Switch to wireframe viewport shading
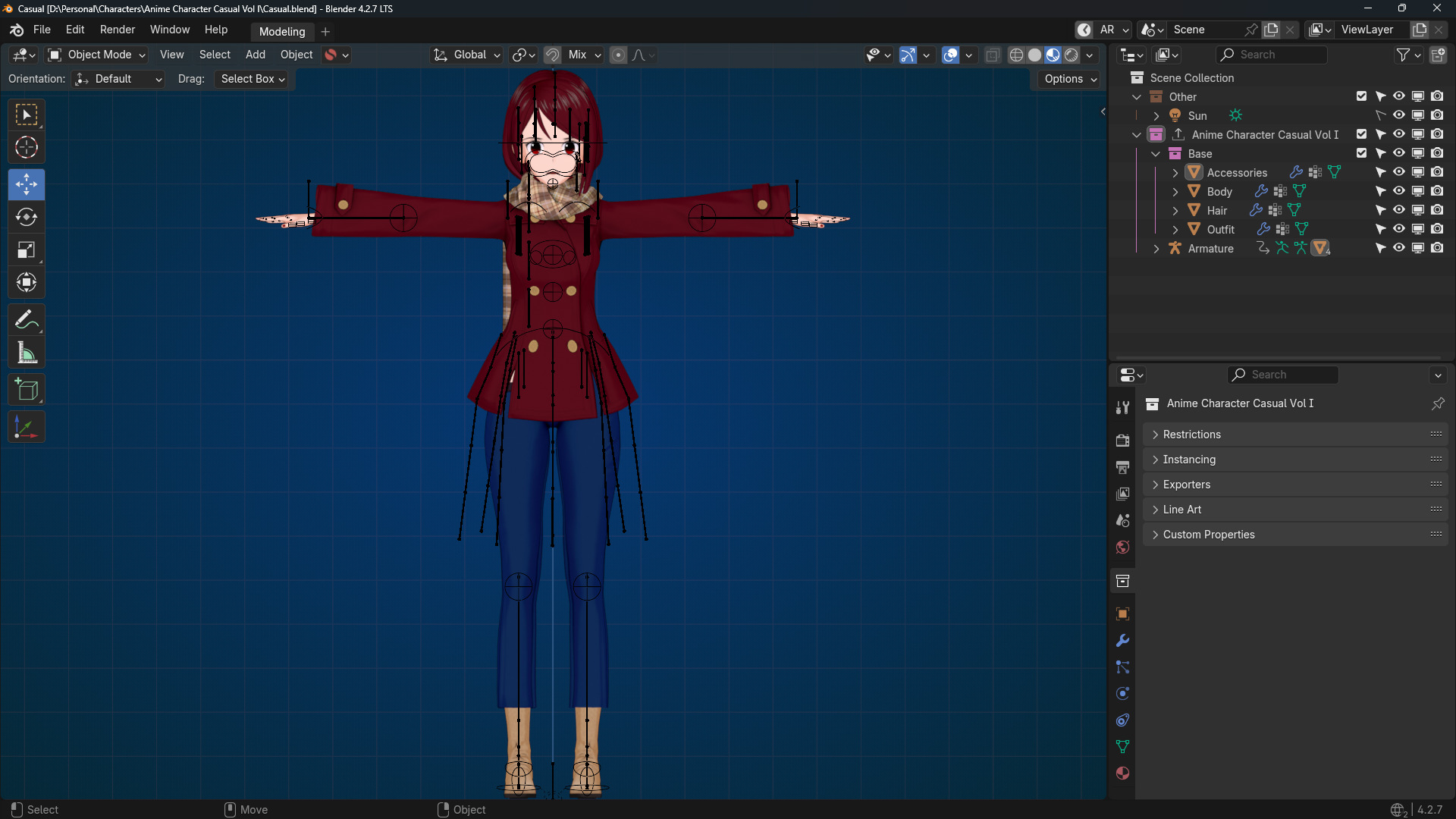This screenshot has width=1456, height=819. [x=1016, y=55]
